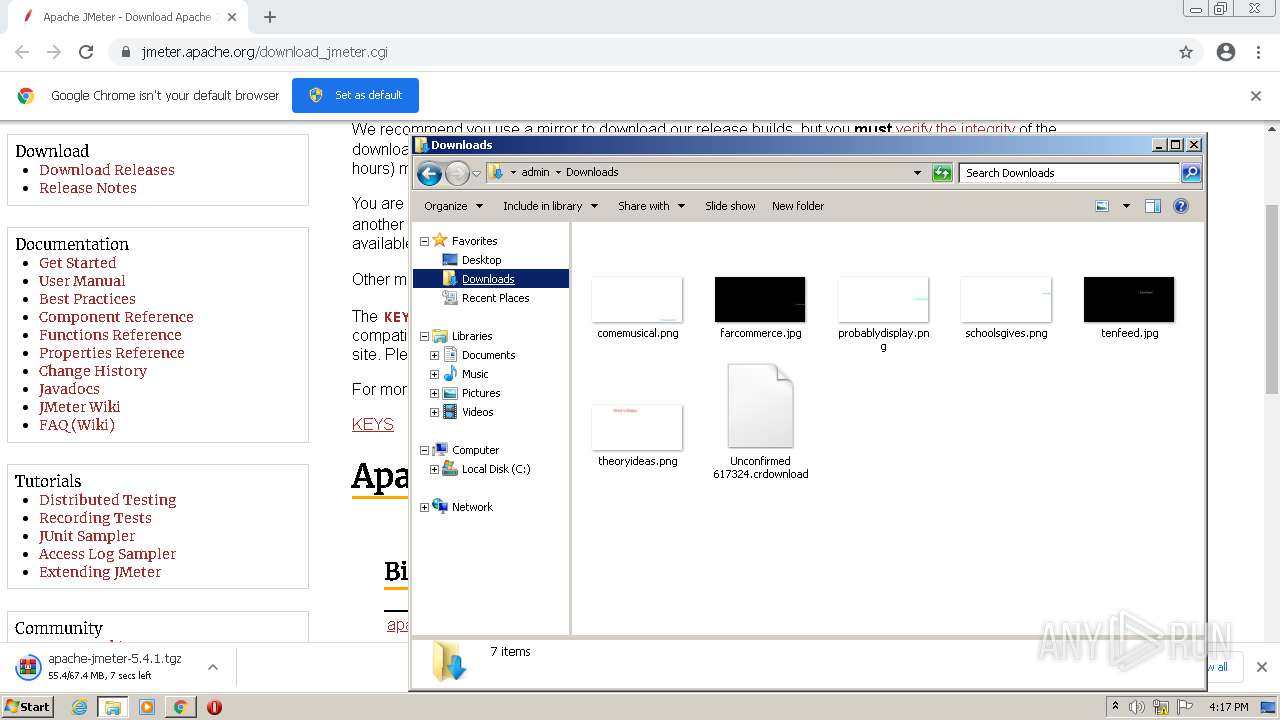This screenshot has width=1280, height=720.
Task: Click the red security icon in taskbar
Action: pyautogui.click(x=214, y=707)
